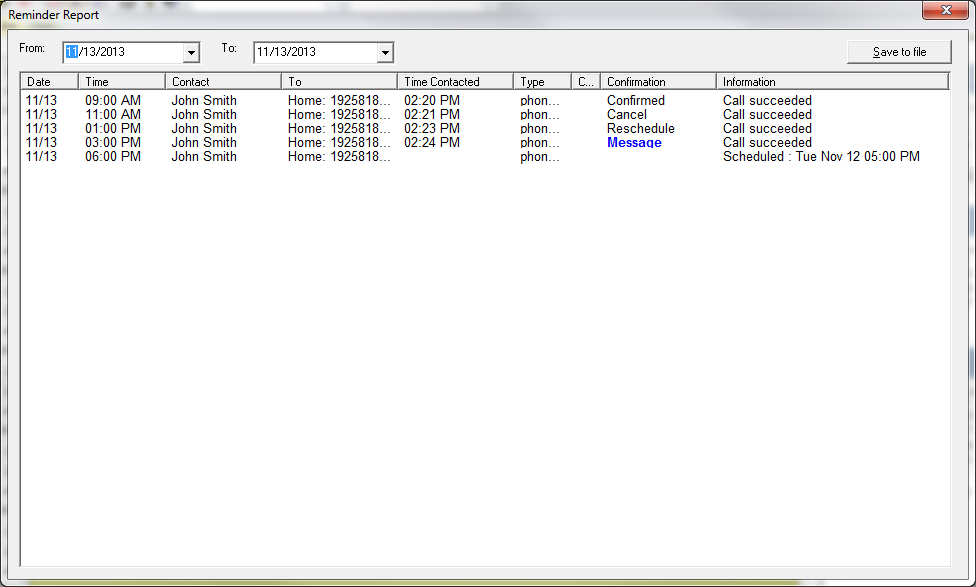Click the 'To' column header in the list

click(x=339, y=82)
